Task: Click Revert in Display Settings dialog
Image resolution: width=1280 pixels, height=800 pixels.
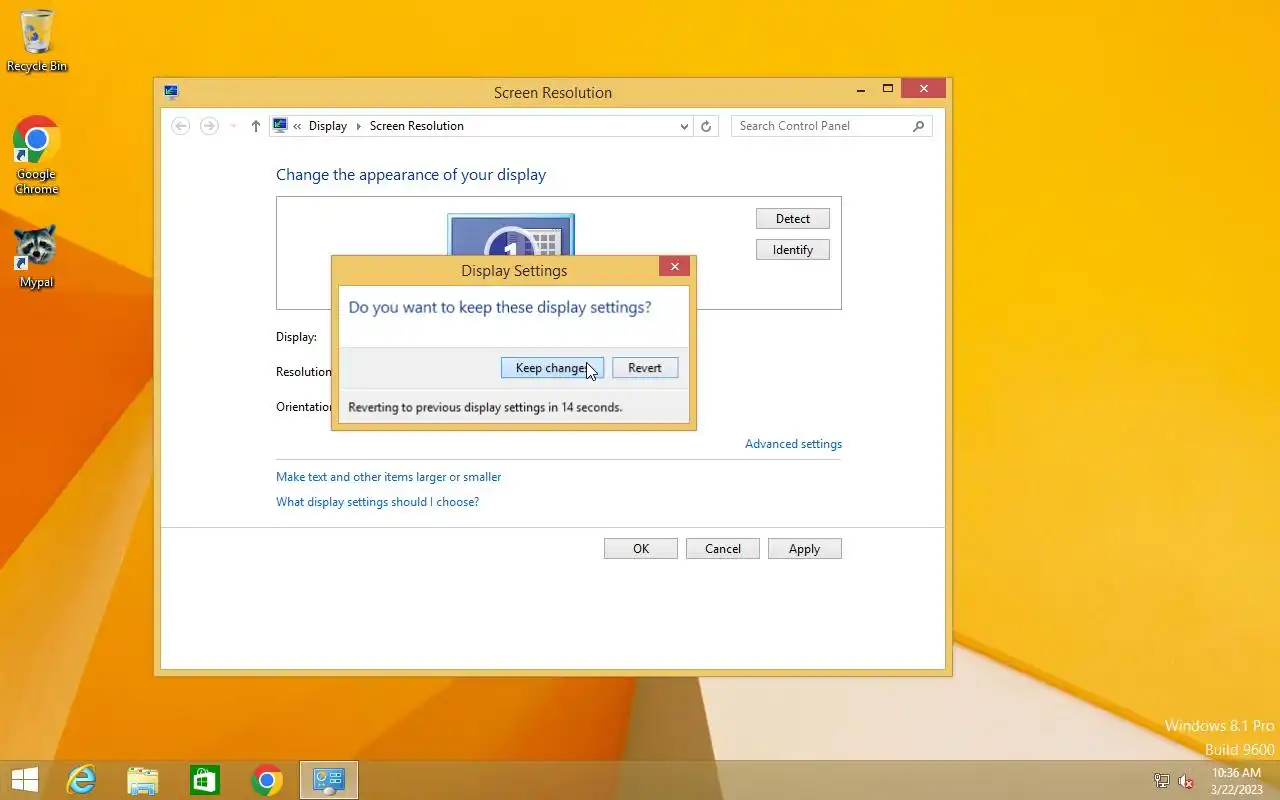Action: 645,368
